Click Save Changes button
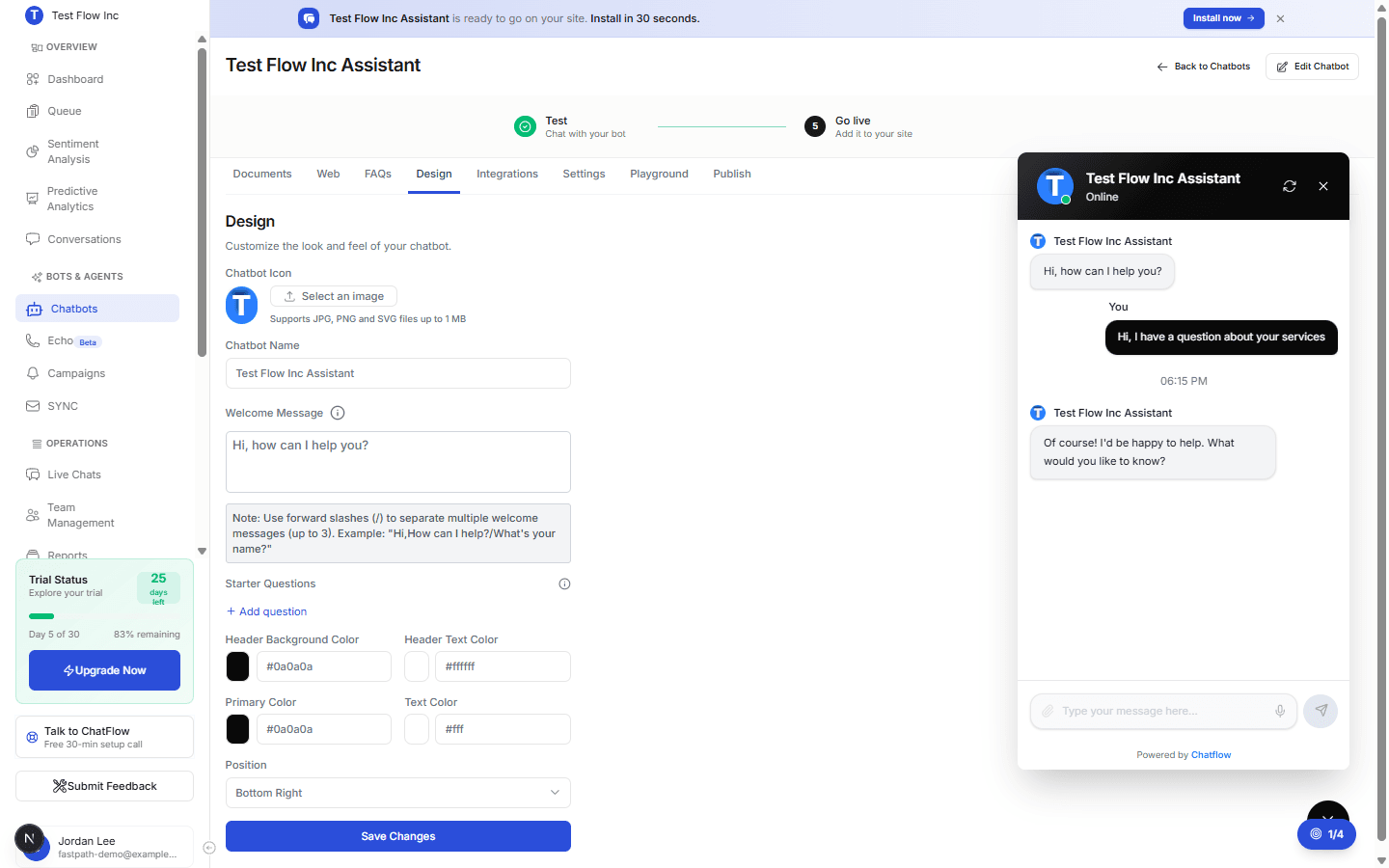1389x868 pixels. pos(397,836)
